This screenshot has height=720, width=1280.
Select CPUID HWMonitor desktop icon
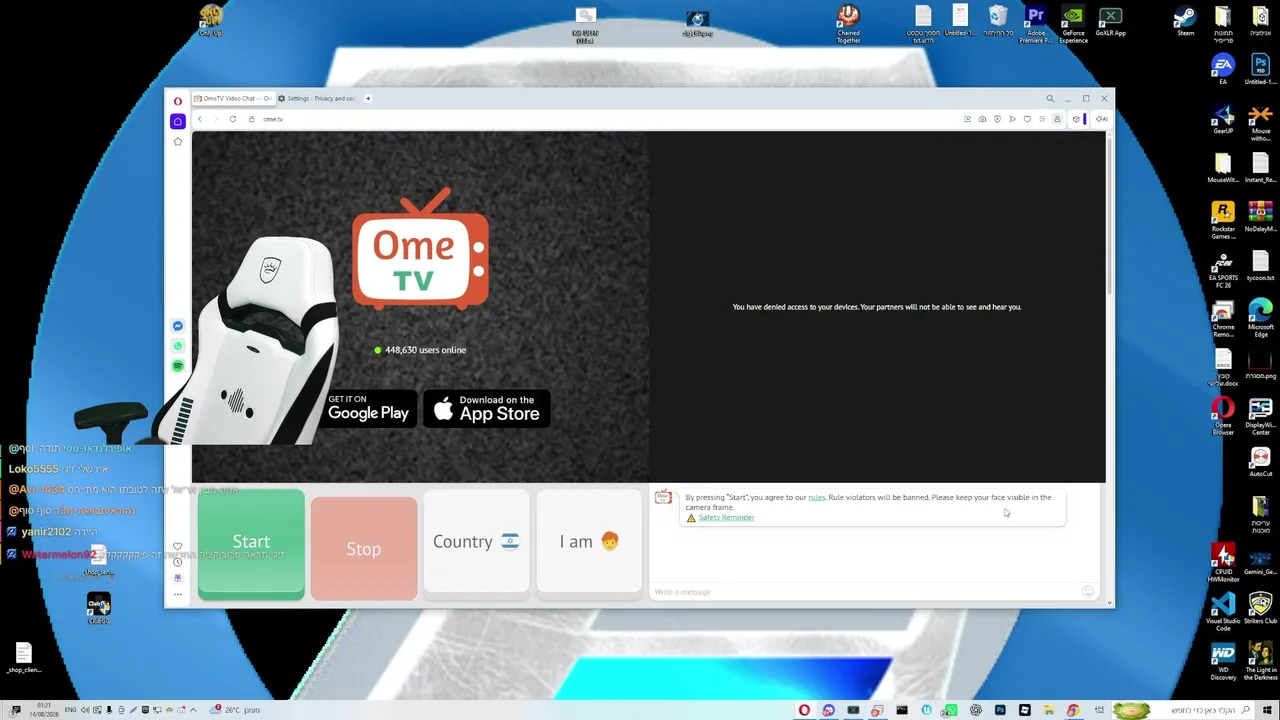tap(1223, 562)
